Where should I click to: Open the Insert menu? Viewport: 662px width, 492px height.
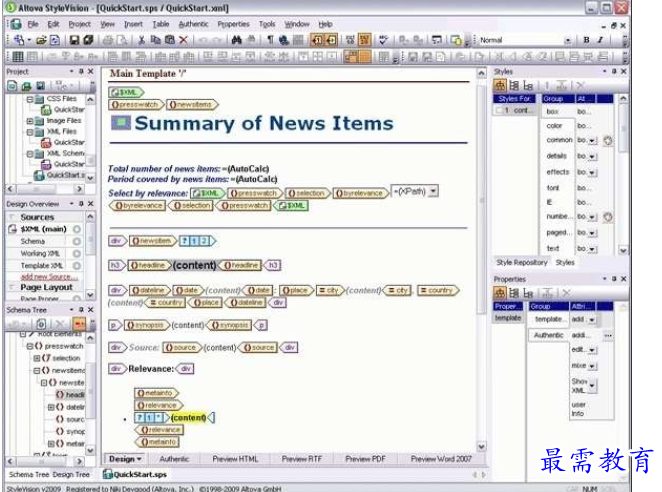(x=133, y=24)
